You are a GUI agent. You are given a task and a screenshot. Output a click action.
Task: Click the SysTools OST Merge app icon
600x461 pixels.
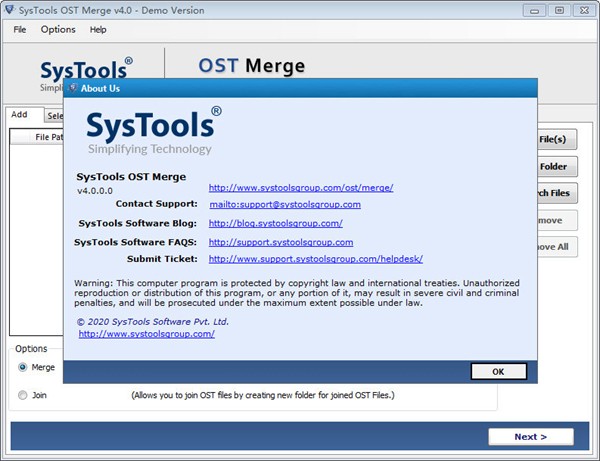pyautogui.click(x=10, y=10)
